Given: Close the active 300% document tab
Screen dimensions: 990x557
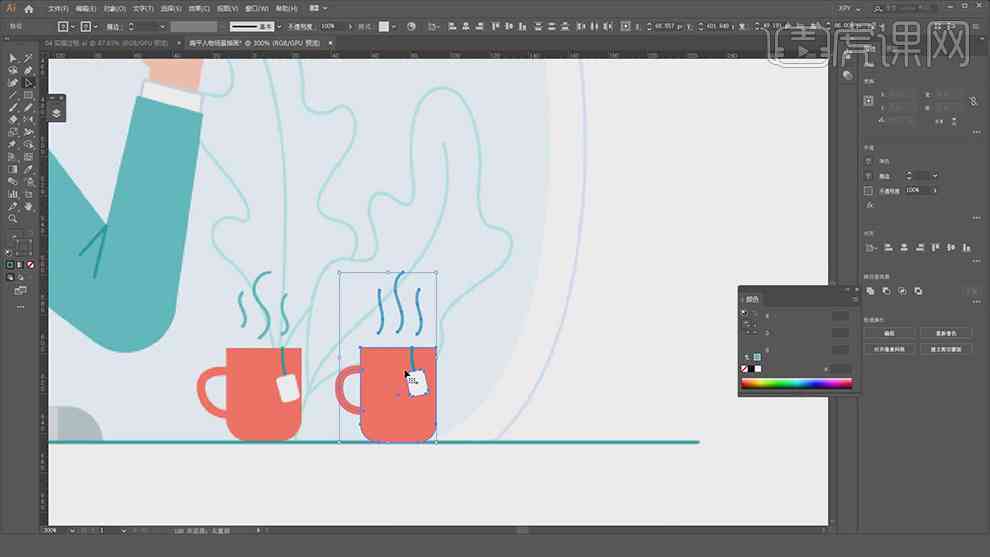Looking at the screenshot, I should click(330, 43).
